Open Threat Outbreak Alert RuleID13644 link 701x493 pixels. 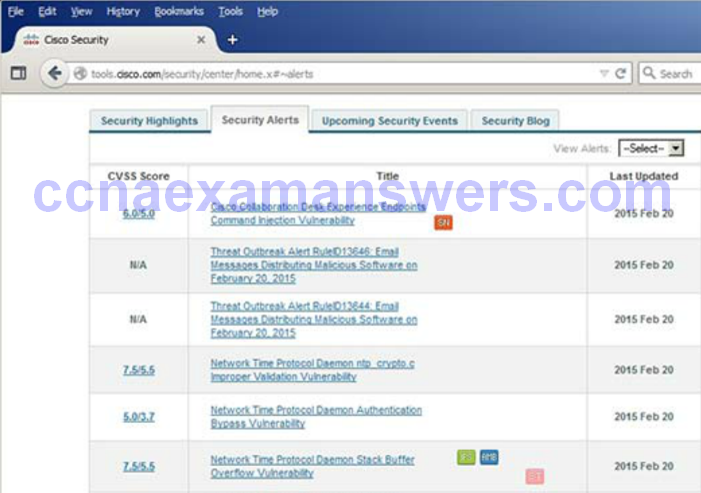[314, 320]
